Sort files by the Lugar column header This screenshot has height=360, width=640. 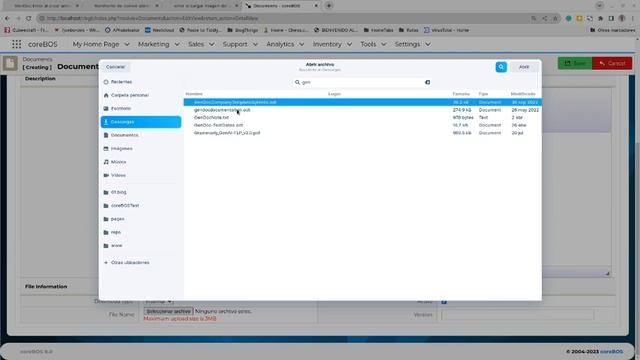click(x=334, y=94)
